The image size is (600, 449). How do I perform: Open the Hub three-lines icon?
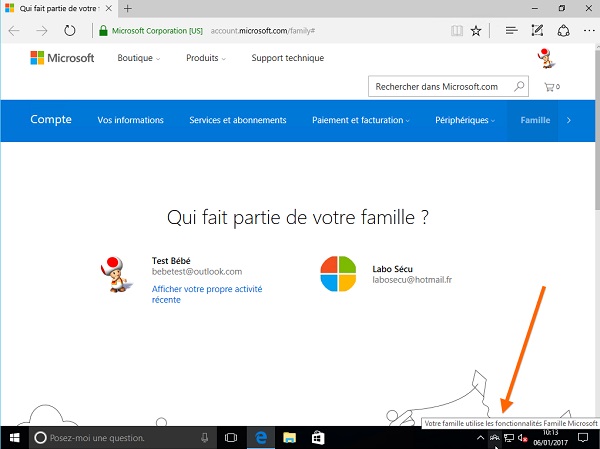click(511, 31)
